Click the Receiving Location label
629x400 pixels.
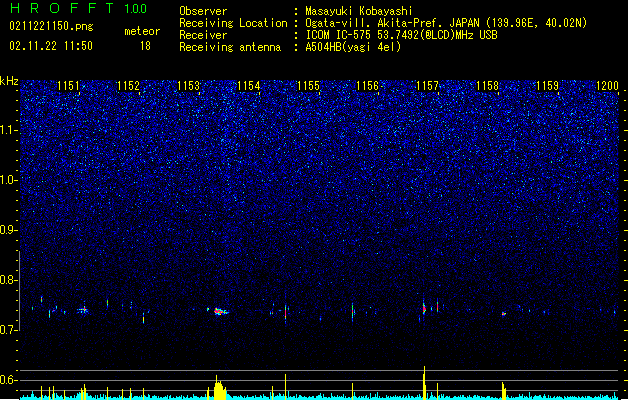tap(233, 23)
